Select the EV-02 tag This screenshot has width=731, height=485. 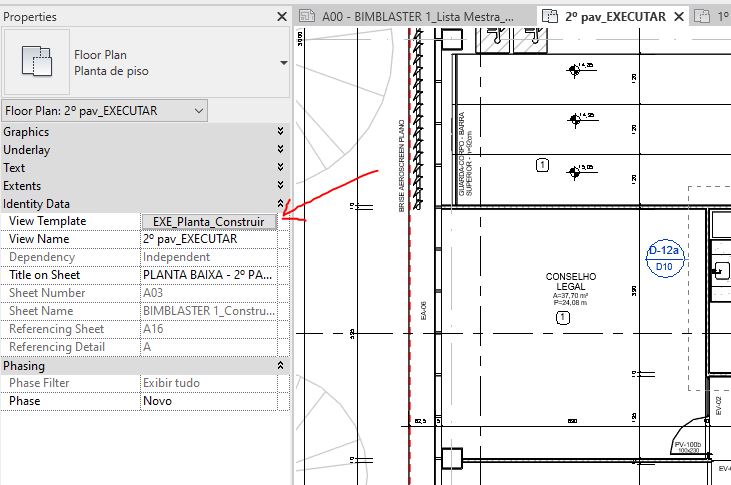pos(718,406)
